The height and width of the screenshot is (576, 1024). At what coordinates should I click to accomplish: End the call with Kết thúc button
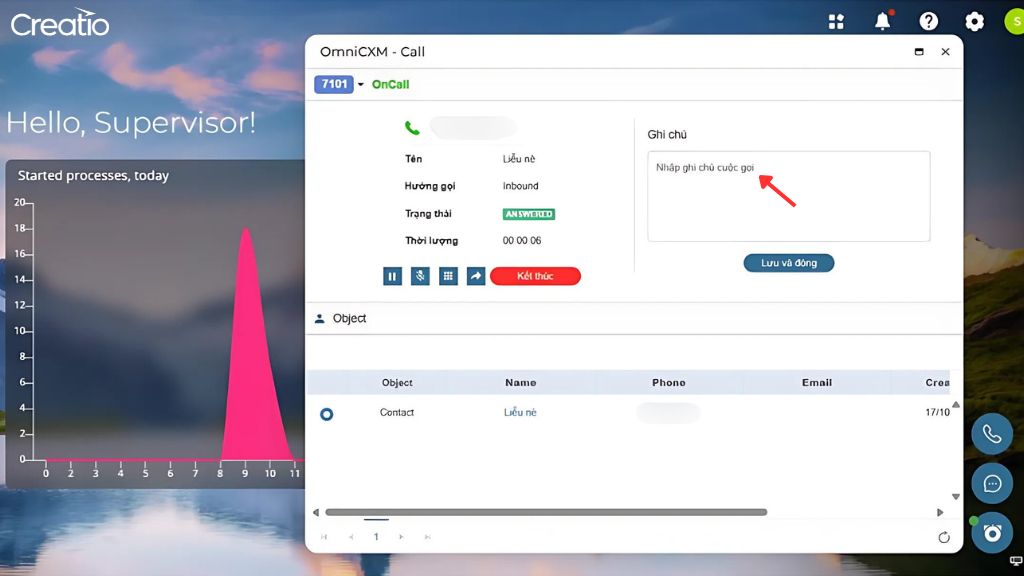pos(535,276)
